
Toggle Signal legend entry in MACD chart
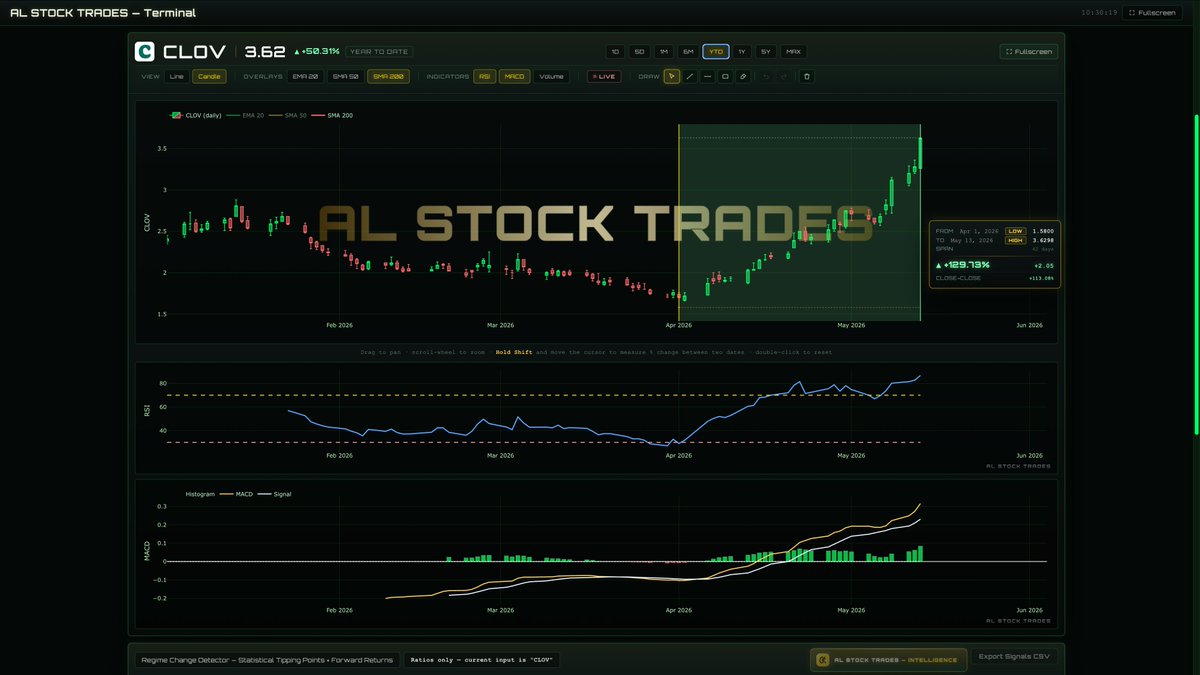click(275, 494)
